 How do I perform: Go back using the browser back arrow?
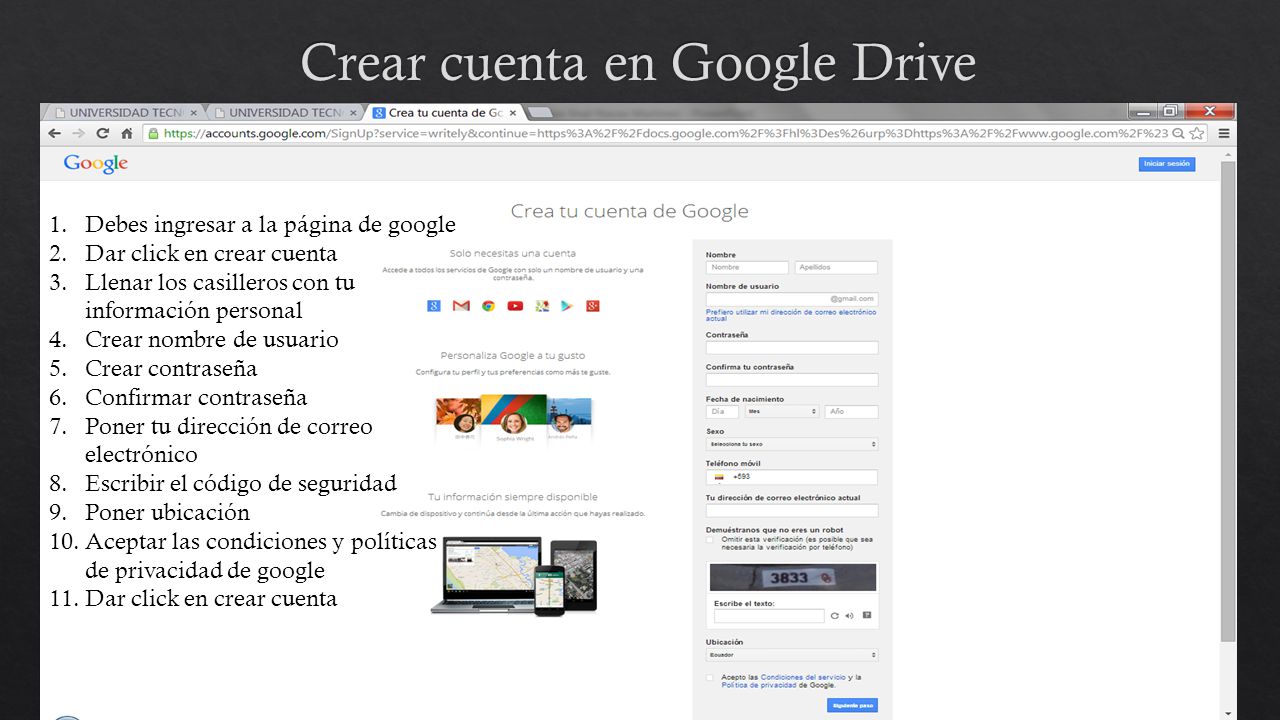pyautogui.click(x=53, y=133)
